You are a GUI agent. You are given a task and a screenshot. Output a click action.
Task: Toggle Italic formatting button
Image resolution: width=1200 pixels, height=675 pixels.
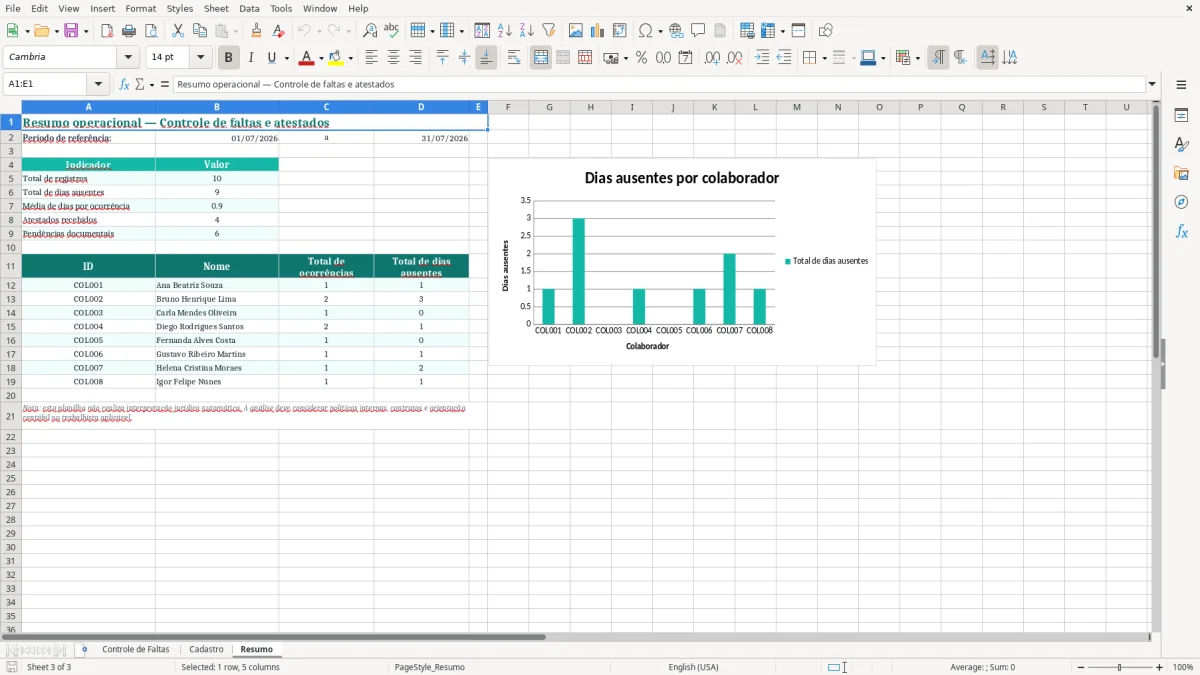251,58
